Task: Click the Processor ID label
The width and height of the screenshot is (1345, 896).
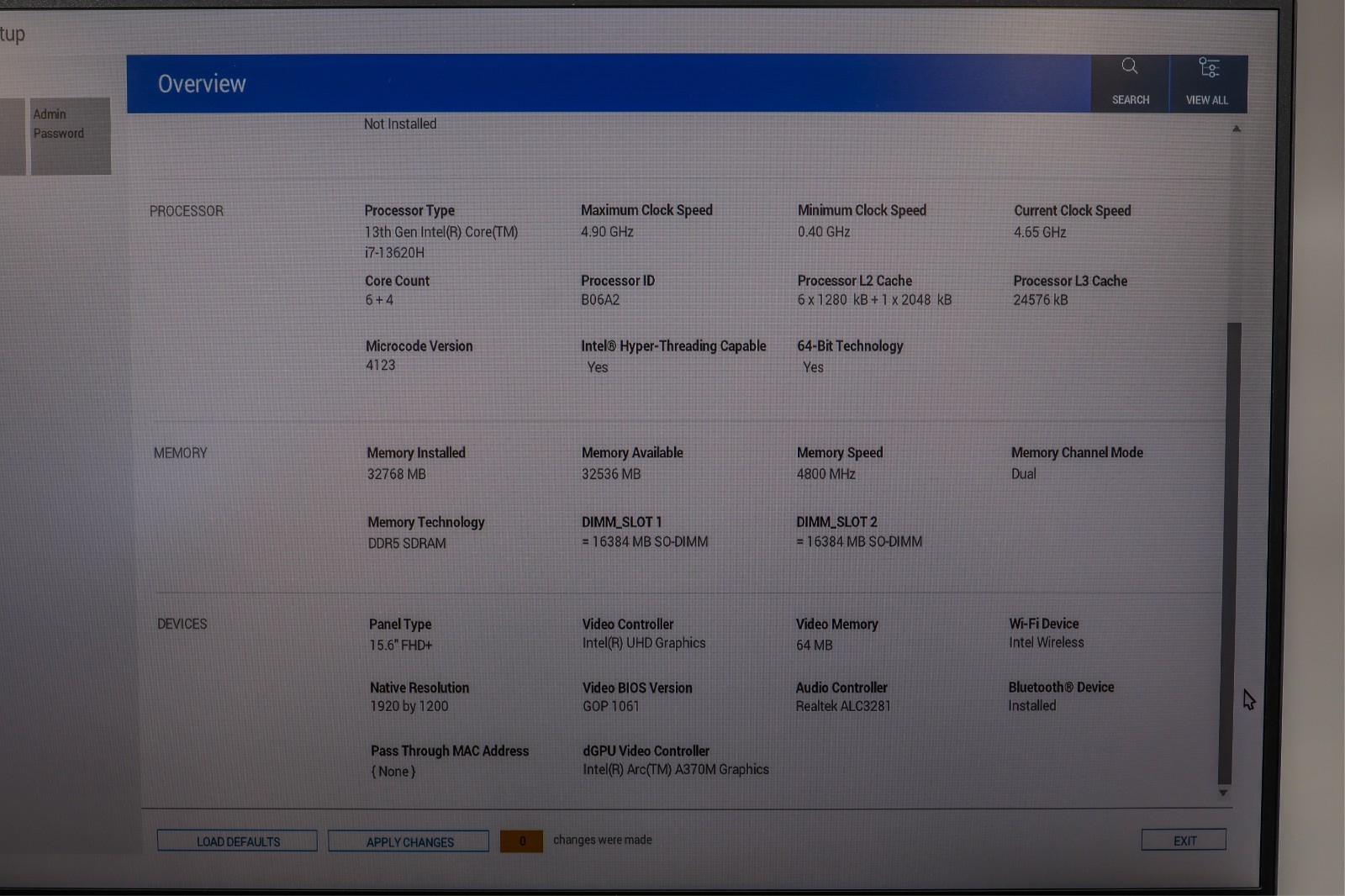Action: tap(618, 281)
